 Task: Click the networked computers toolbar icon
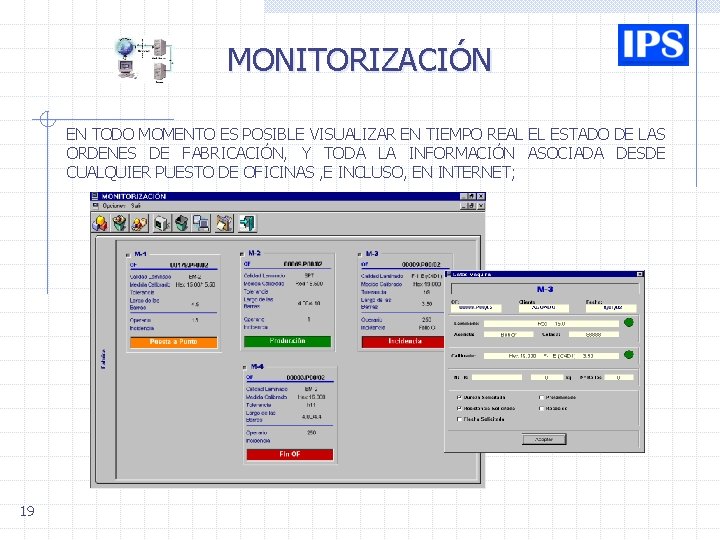point(201,224)
